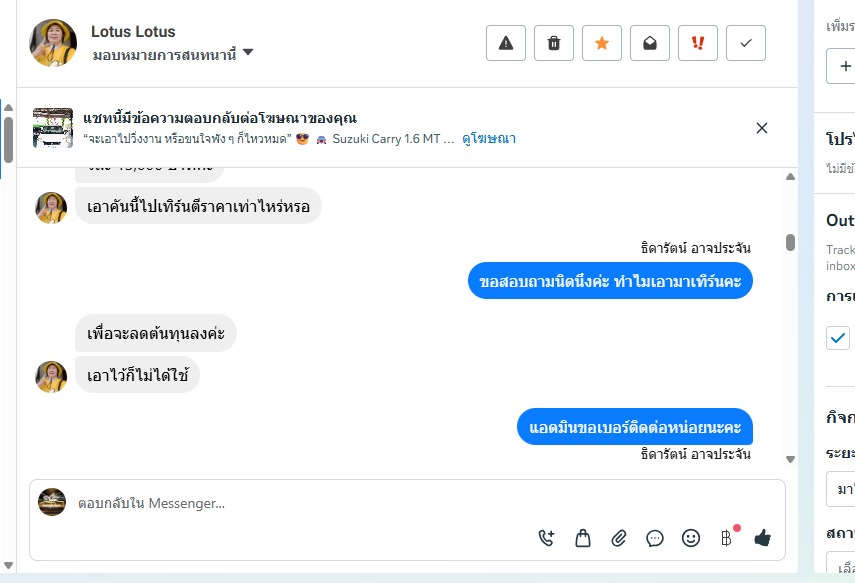This screenshot has width=855, height=583.
Task: Click the phone call request icon
Action: [x=546, y=538]
